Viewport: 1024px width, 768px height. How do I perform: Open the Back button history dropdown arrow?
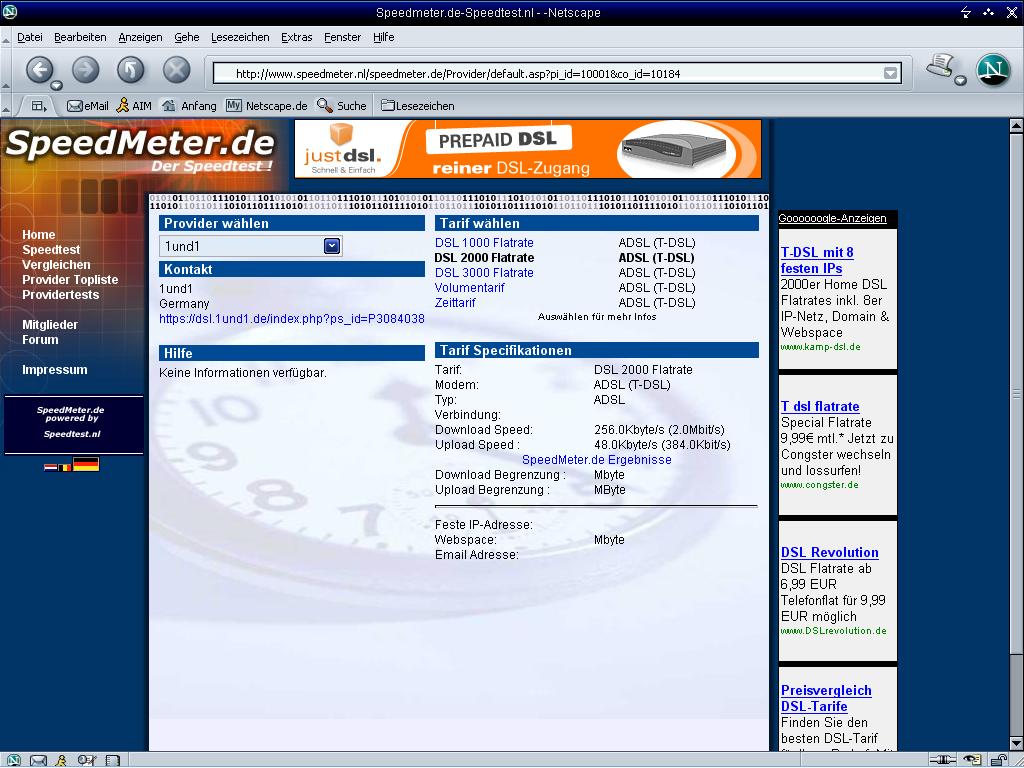tap(56, 85)
